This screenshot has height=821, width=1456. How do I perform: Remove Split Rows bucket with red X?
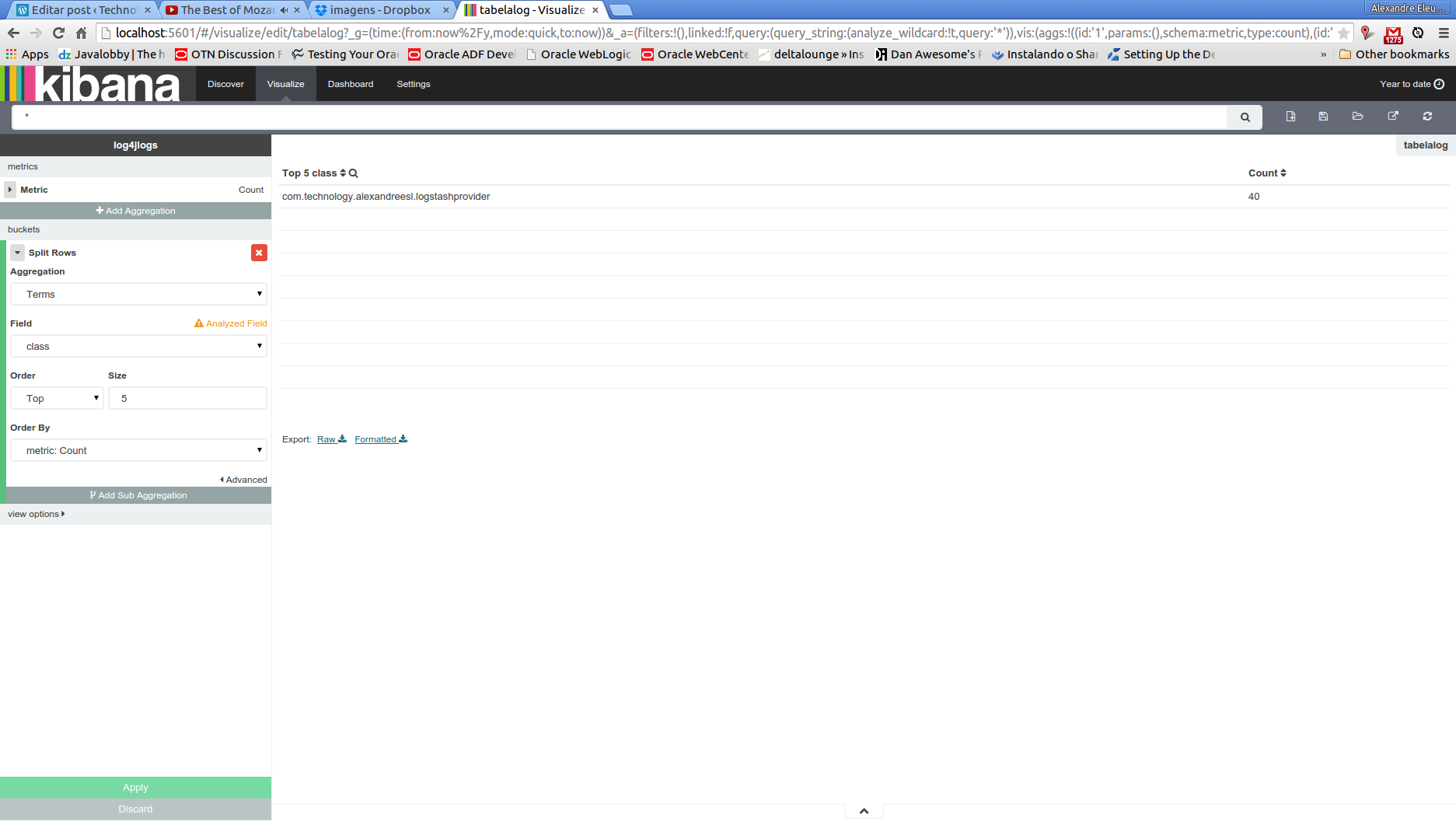[x=259, y=253]
